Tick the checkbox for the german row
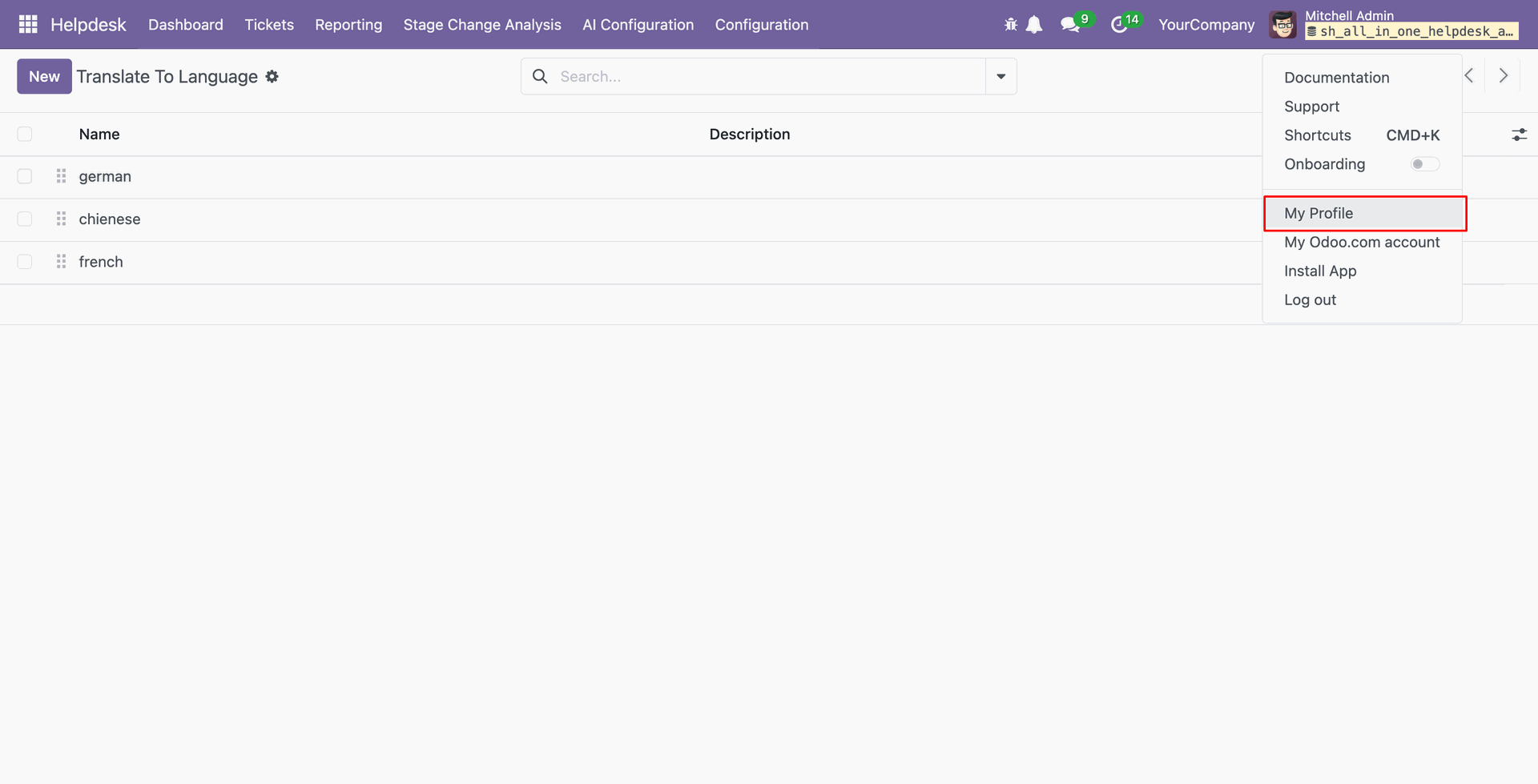 [25, 176]
